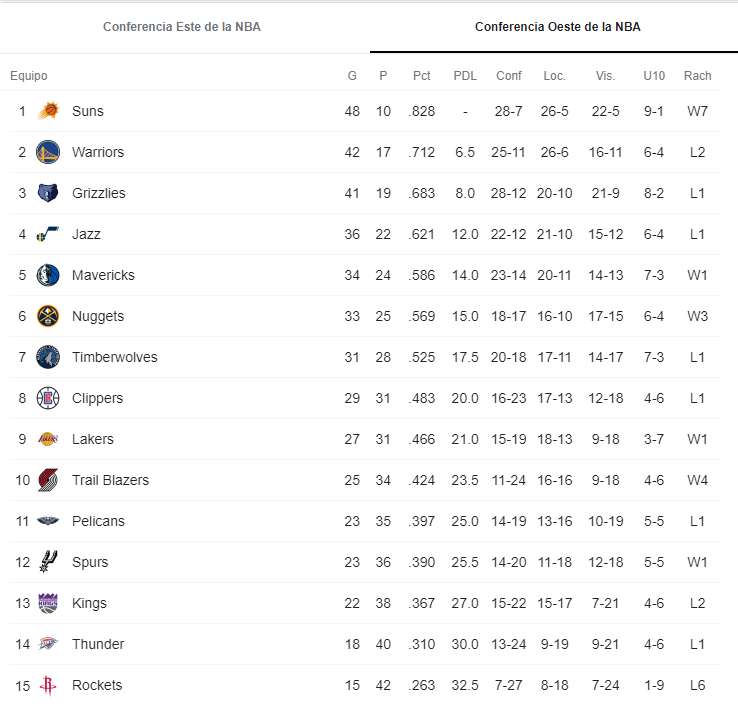Click the Timberwolves team logo
738x706 pixels.
coord(48,357)
